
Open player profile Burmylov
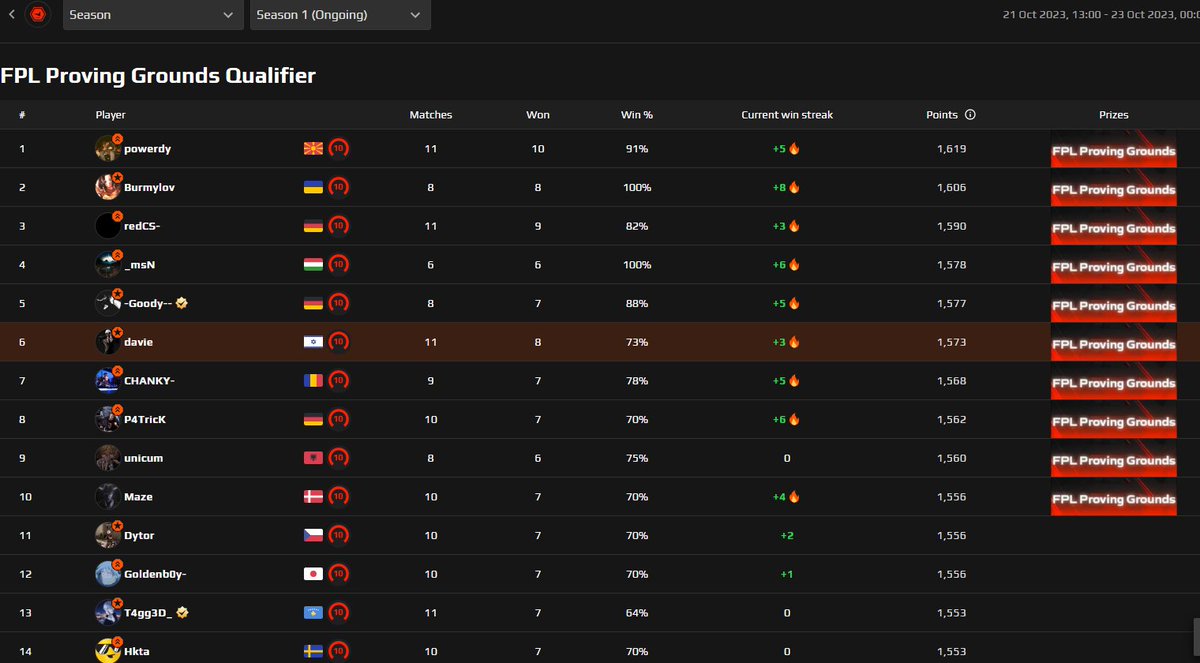[x=149, y=187]
